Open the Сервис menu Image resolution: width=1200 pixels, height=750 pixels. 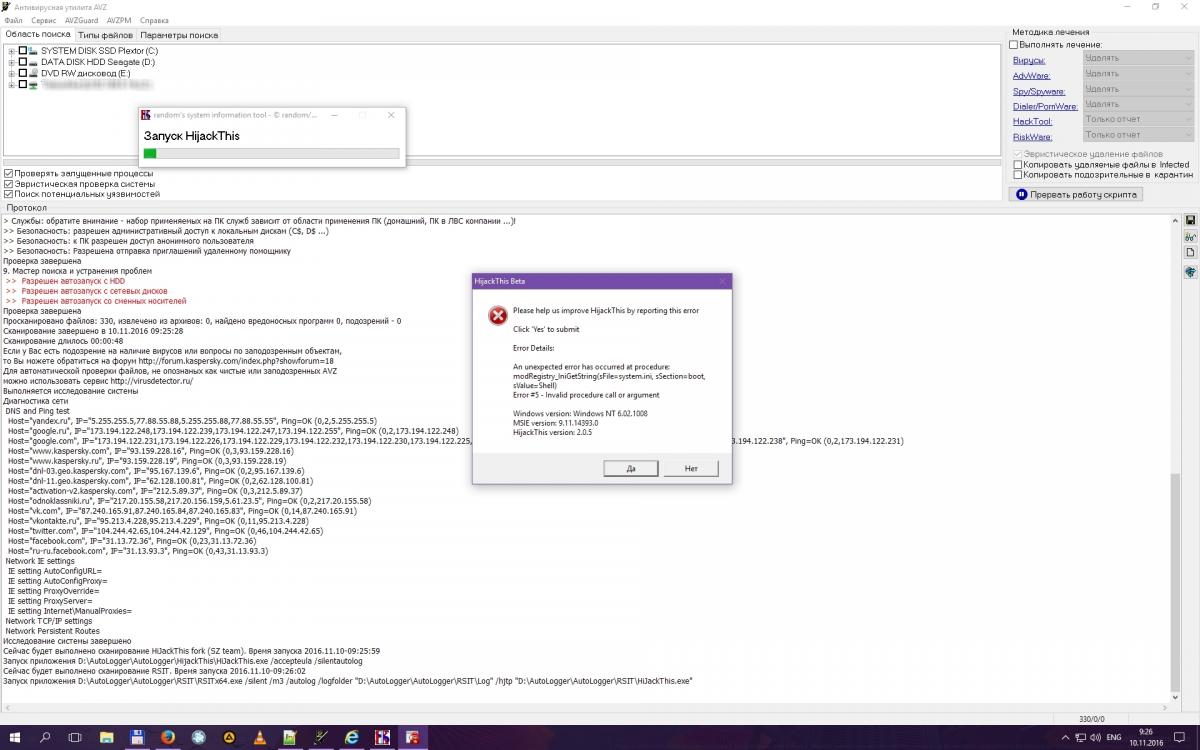[x=43, y=20]
